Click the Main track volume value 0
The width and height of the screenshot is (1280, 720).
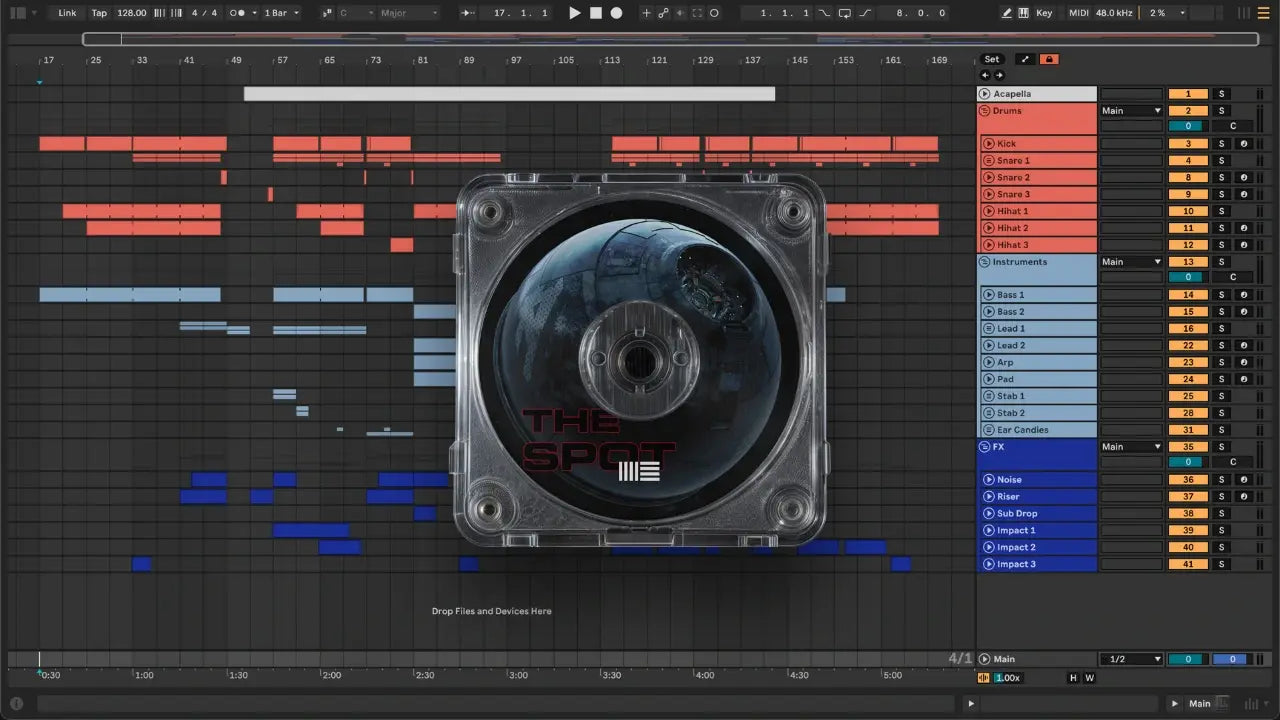pyautogui.click(x=1188, y=659)
